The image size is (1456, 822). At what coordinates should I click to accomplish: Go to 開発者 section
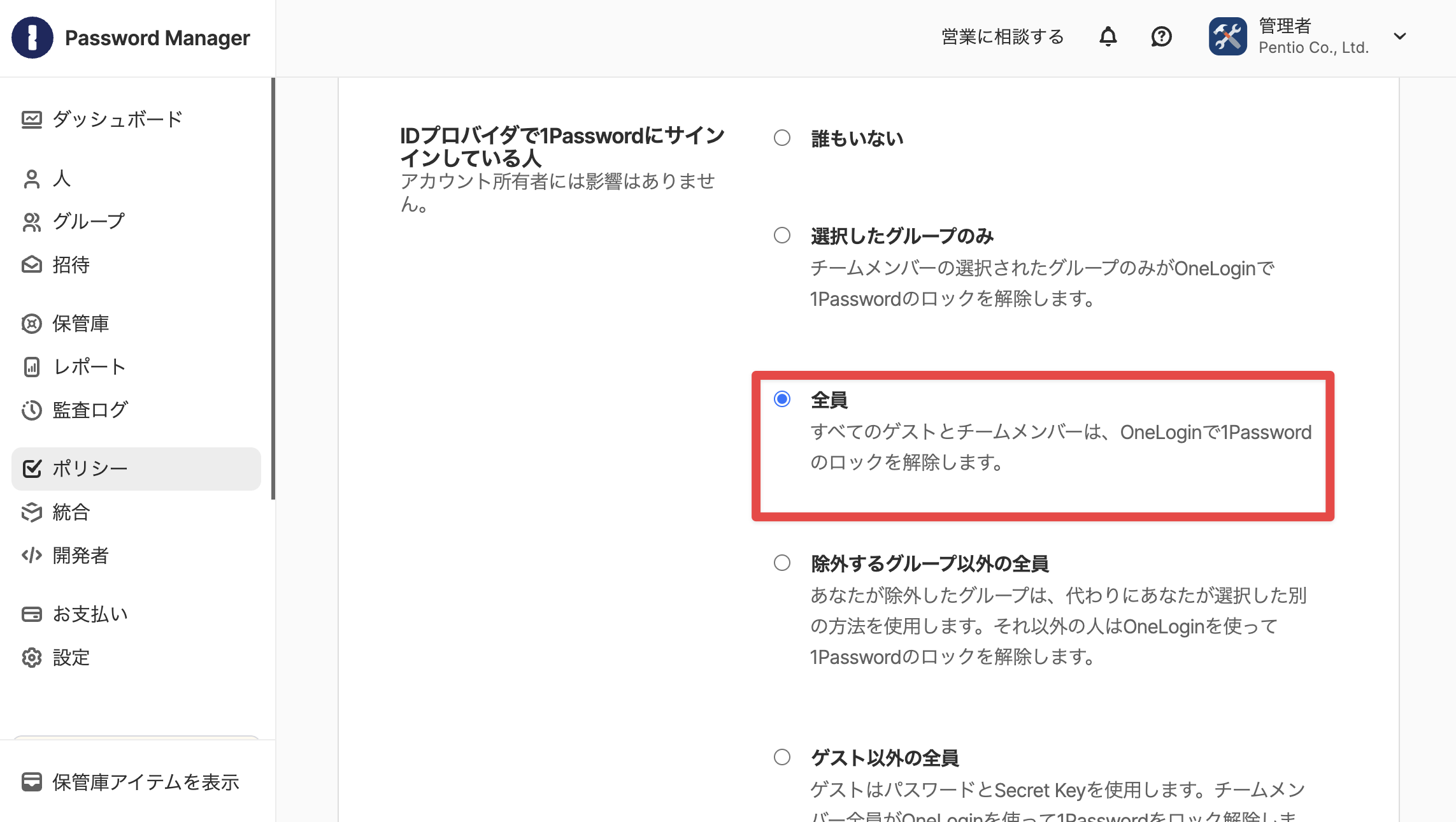136,555
